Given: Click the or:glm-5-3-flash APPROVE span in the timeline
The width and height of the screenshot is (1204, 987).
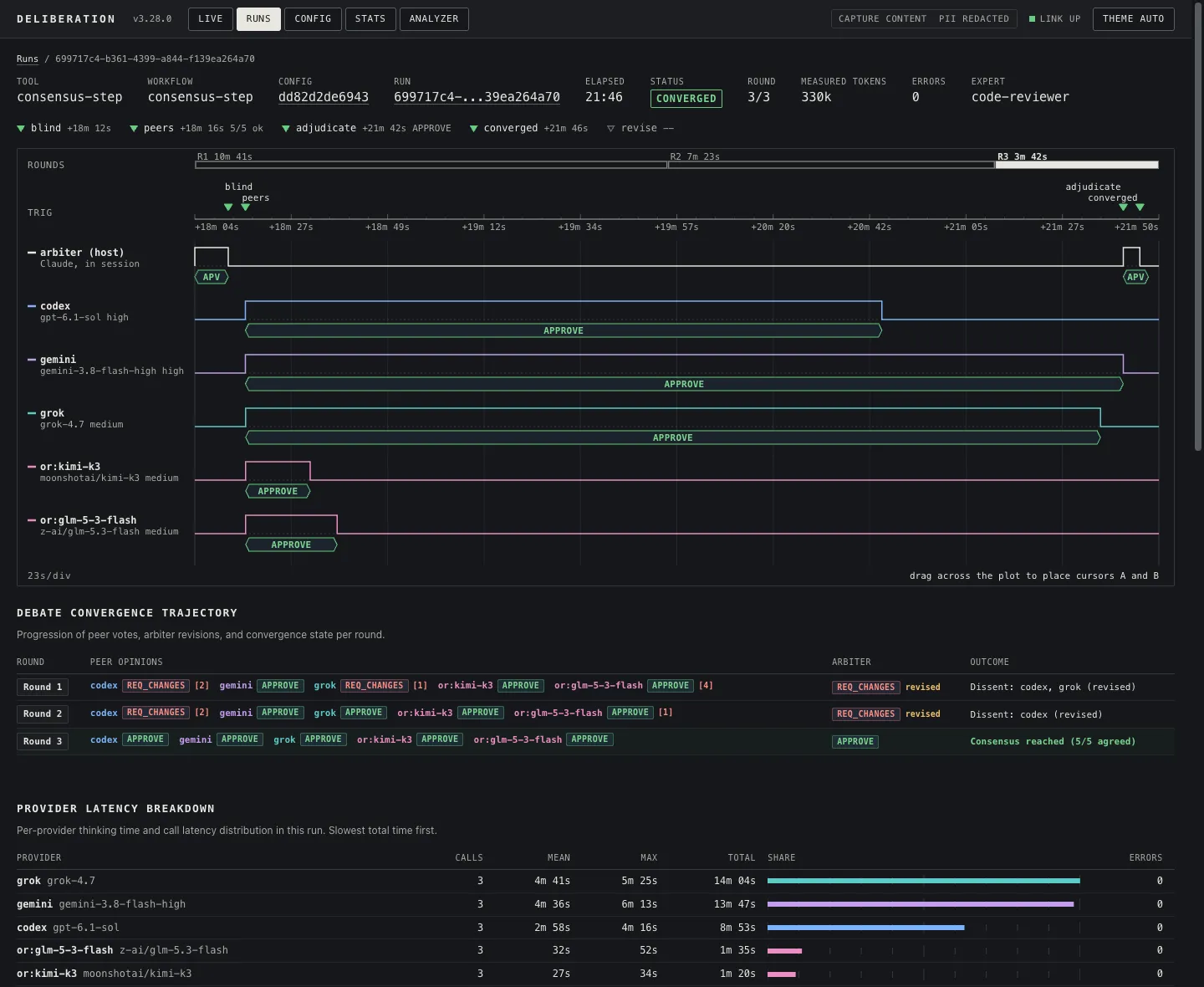Looking at the screenshot, I should [291, 545].
